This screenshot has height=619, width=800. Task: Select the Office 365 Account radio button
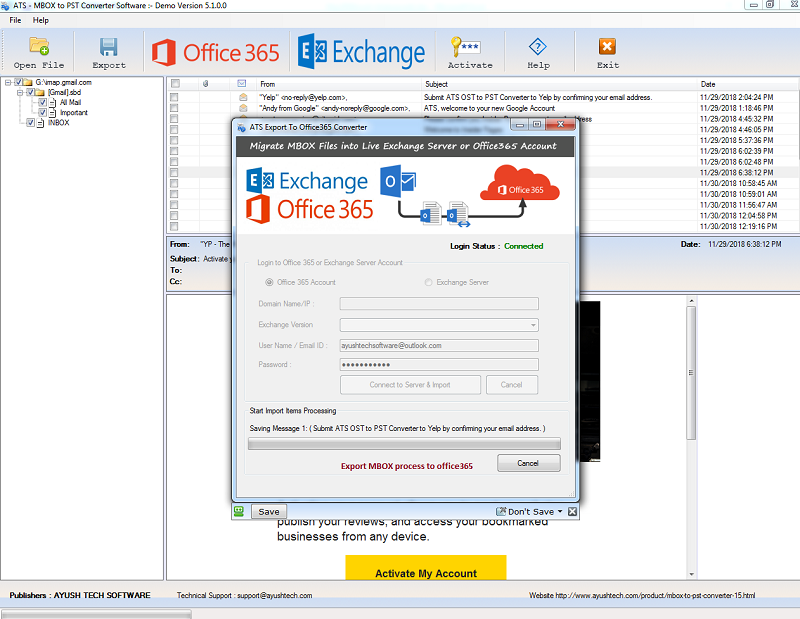269,282
